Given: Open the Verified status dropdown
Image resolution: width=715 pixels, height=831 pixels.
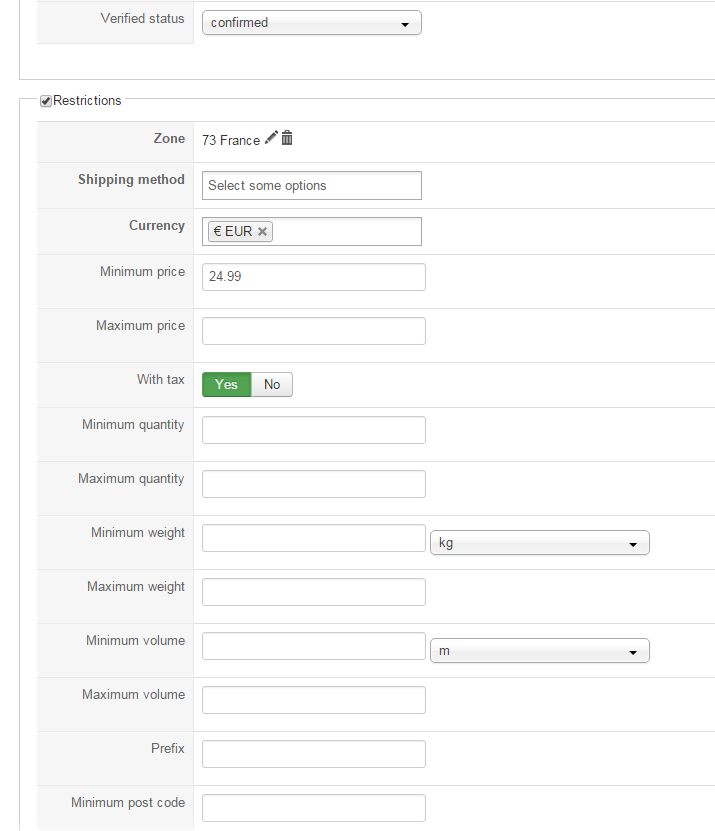Looking at the screenshot, I should click(311, 23).
